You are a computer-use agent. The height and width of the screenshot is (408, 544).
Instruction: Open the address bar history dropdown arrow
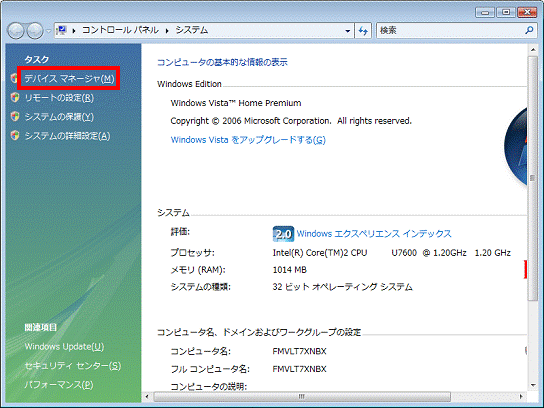(x=348, y=31)
